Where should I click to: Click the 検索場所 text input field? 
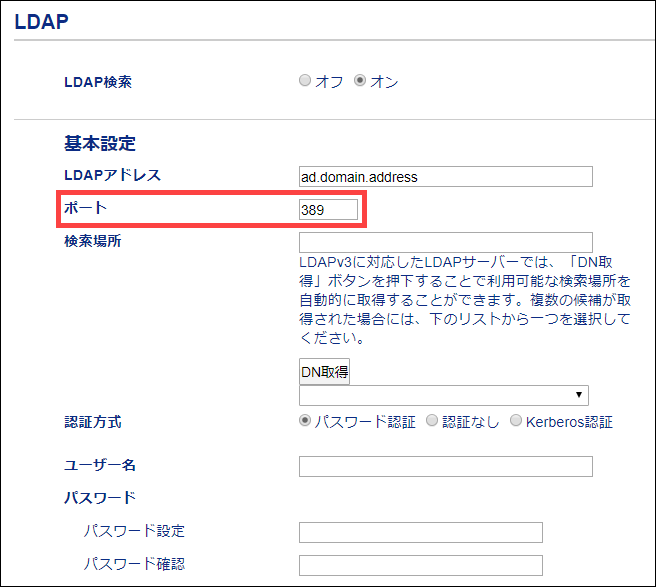[445, 242]
